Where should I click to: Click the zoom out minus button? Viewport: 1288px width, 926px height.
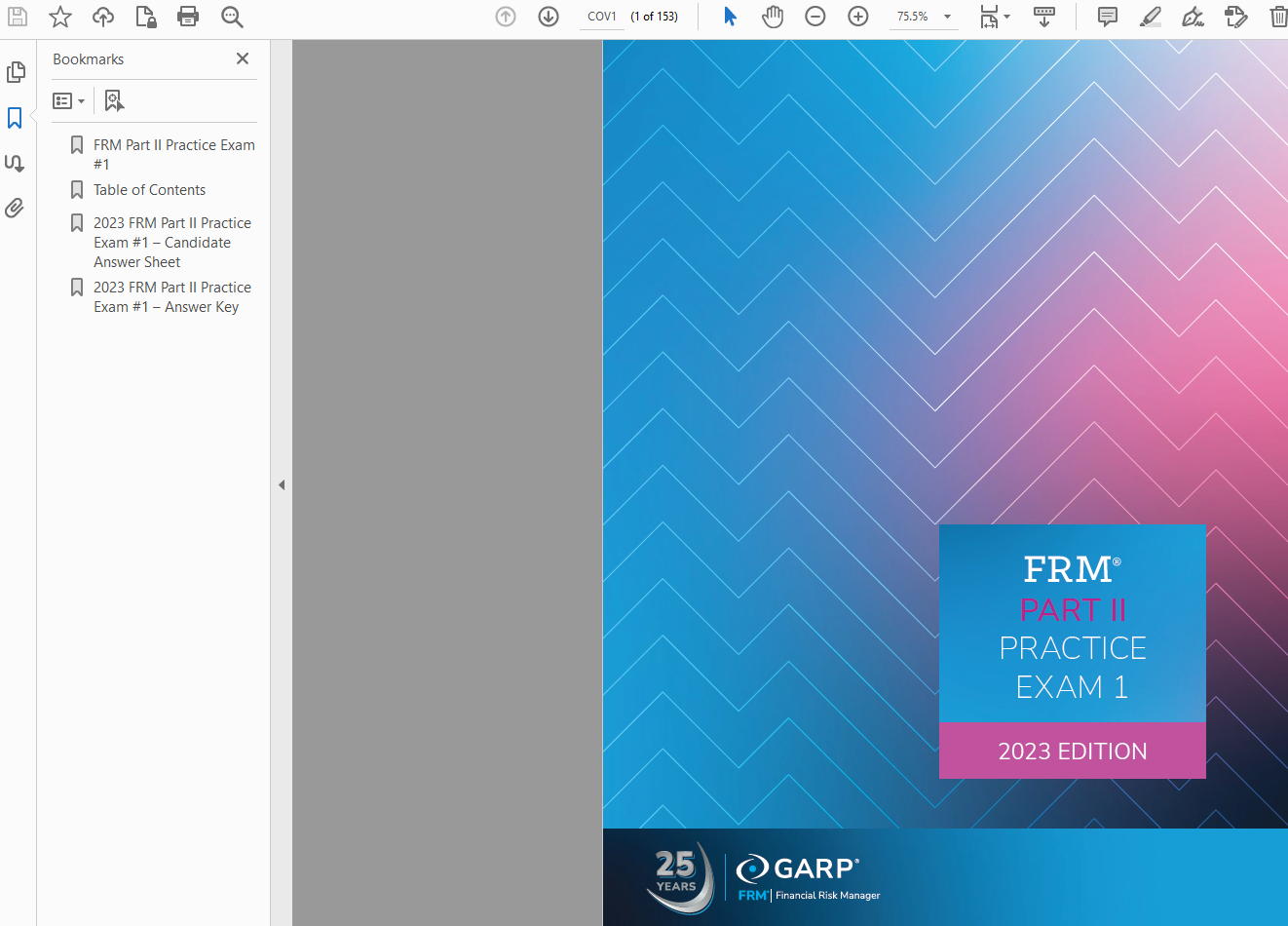click(x=815, y=17)
